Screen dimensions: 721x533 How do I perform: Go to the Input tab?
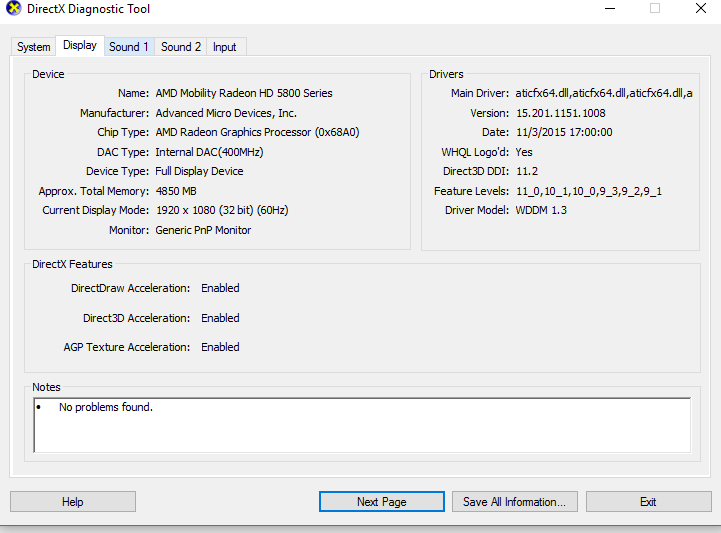224,47
